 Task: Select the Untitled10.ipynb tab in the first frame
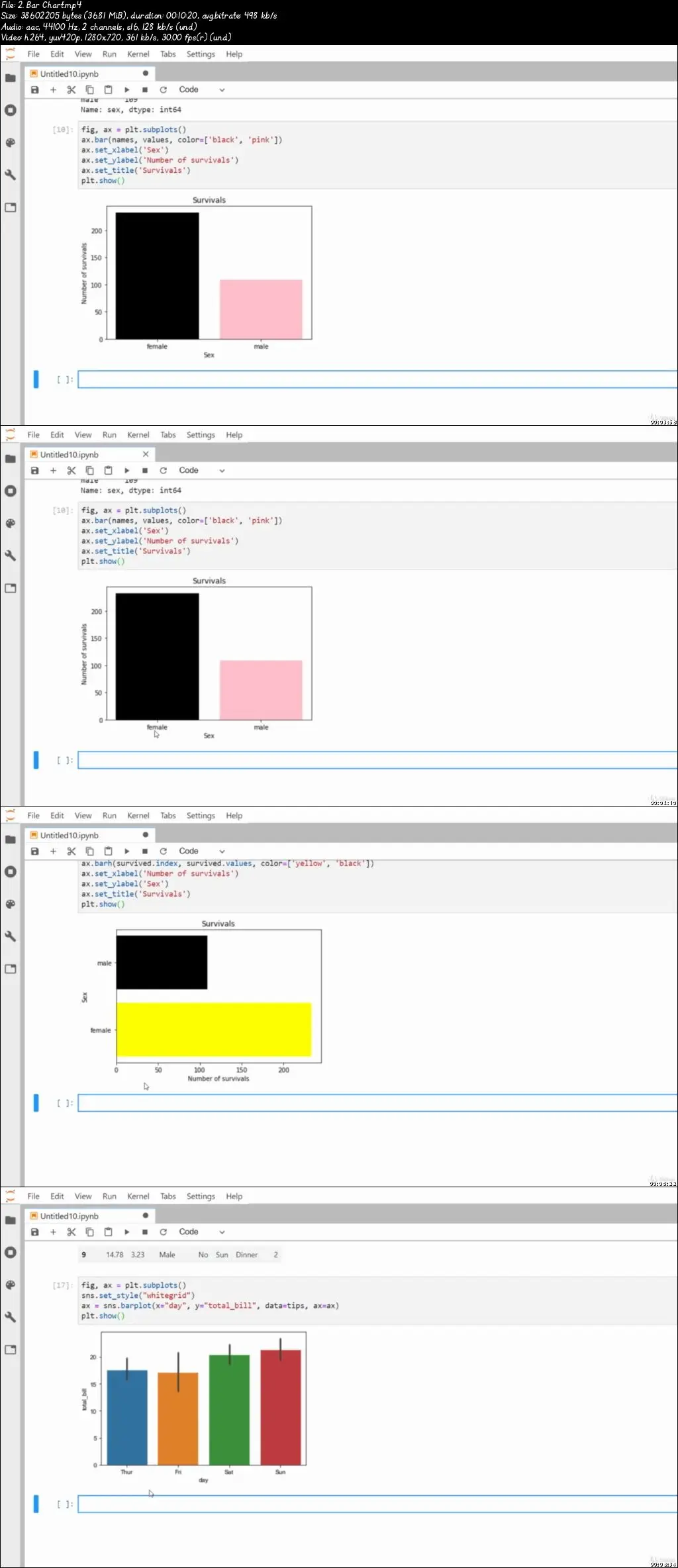(x=89, y=73)
